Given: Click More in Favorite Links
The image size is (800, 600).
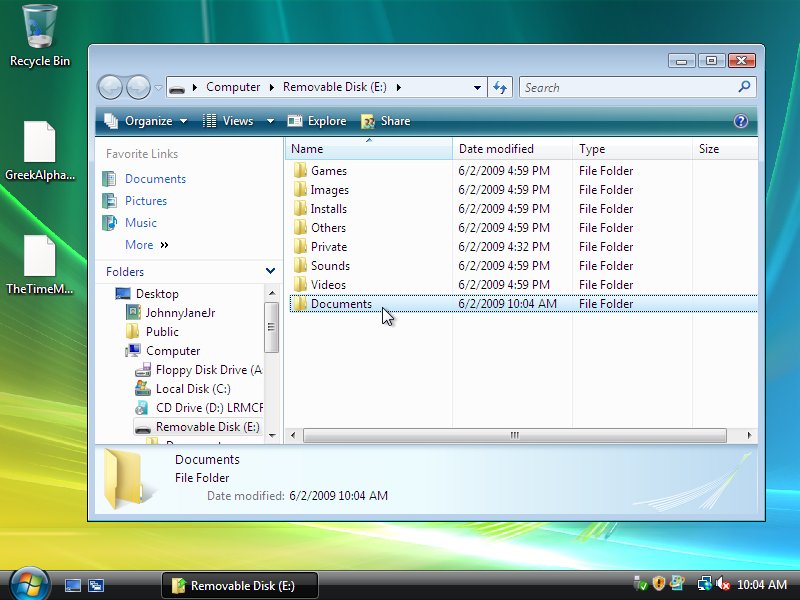Looking at the screenshot, I should click(140, 245).
